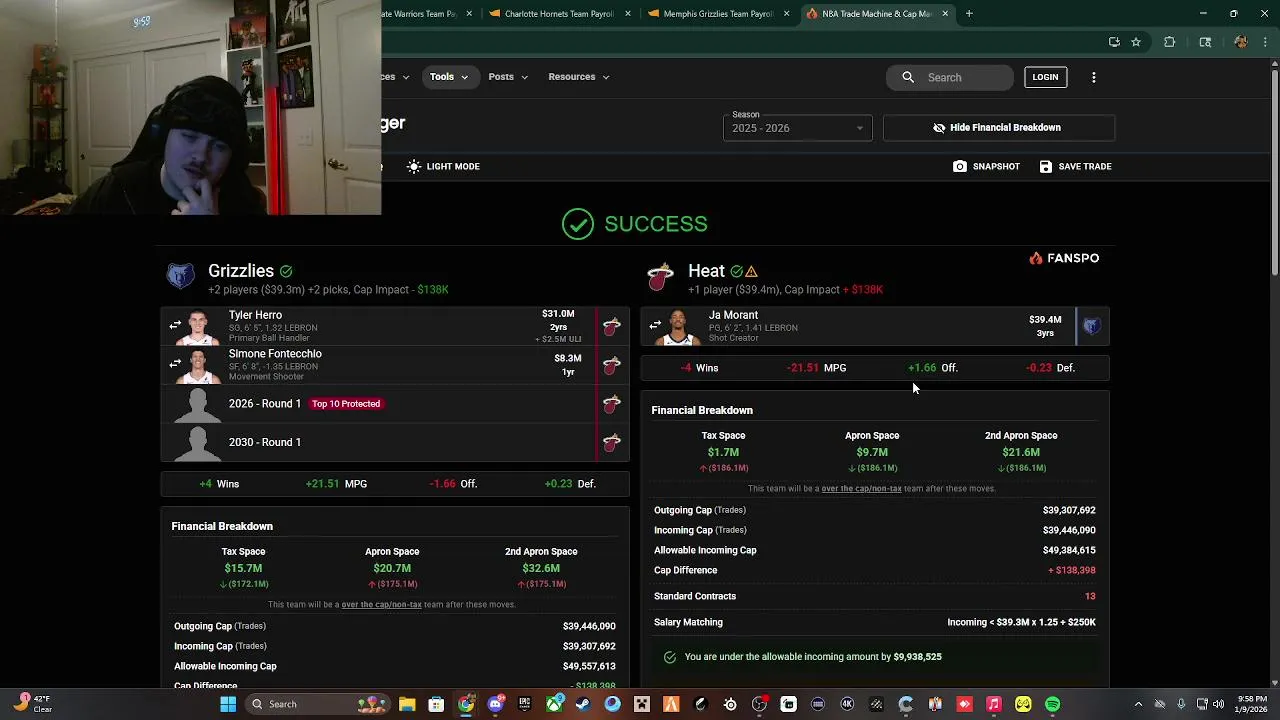This screenshot has width=1280, height=720.
Task: Close the Memphis Grizzlies Team Payroll tab
Action: (x=786, y=14)
